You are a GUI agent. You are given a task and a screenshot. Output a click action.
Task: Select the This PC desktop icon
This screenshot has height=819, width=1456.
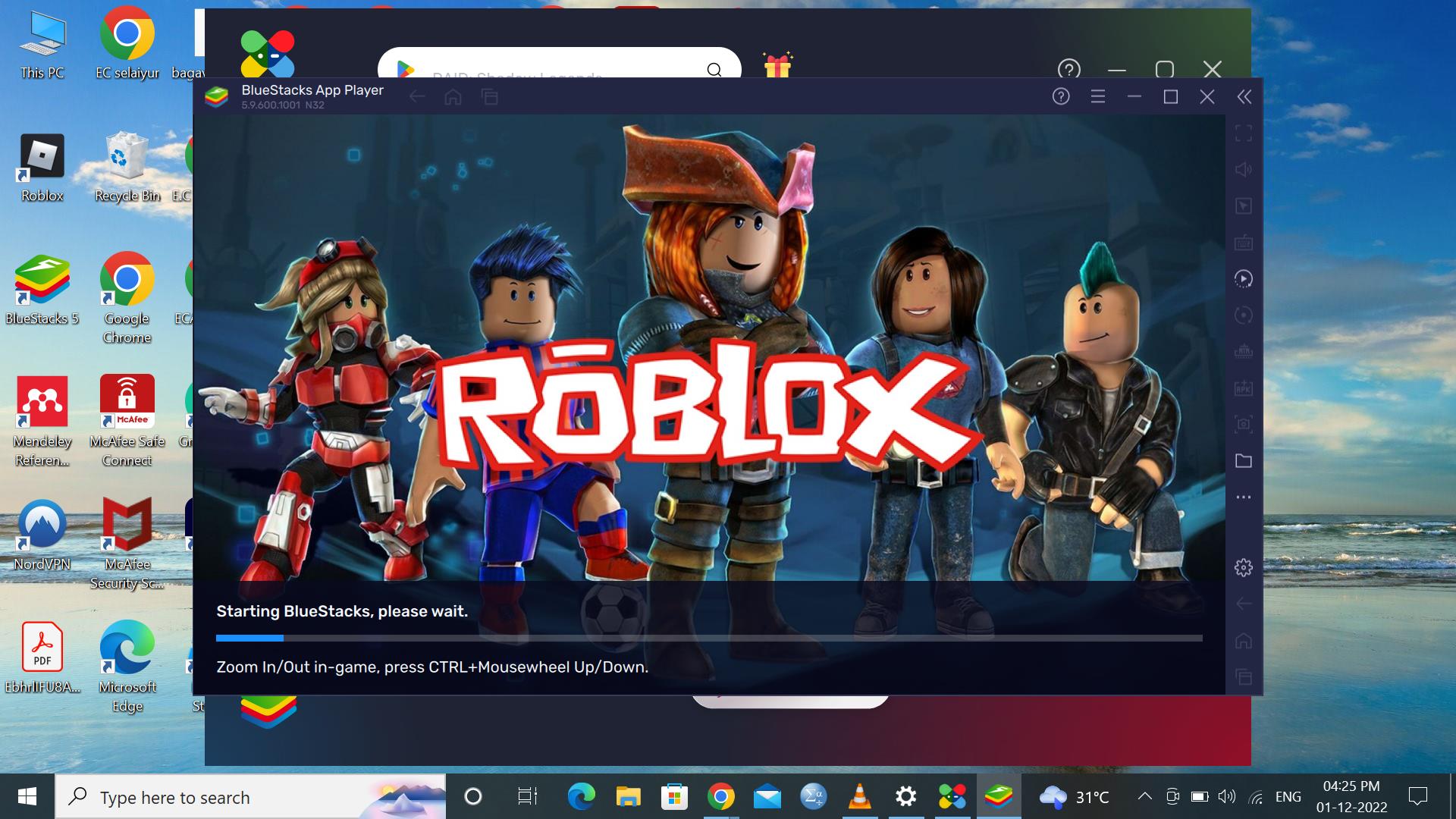click(42, 45)
